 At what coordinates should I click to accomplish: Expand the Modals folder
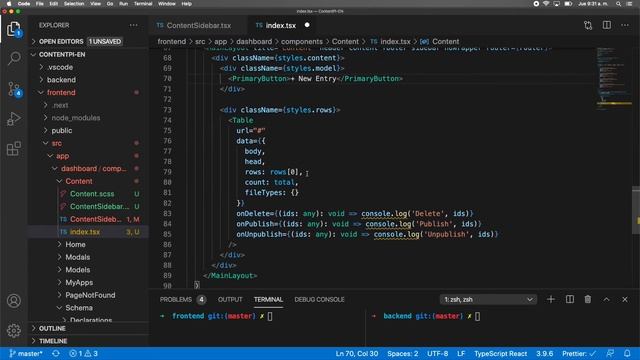[78, 257]
